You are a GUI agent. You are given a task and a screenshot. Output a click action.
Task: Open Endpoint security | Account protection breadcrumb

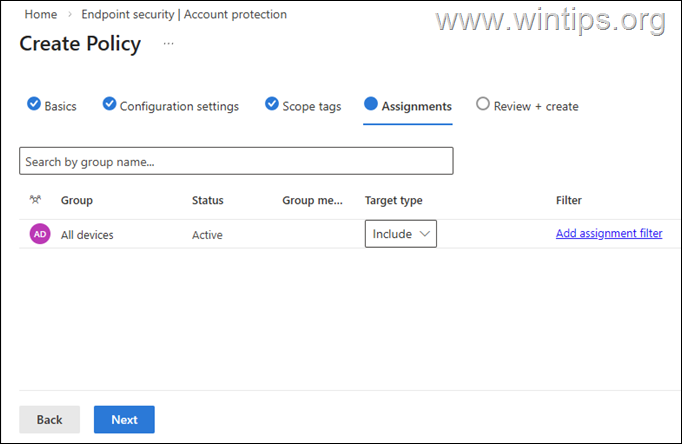(184, 14)
